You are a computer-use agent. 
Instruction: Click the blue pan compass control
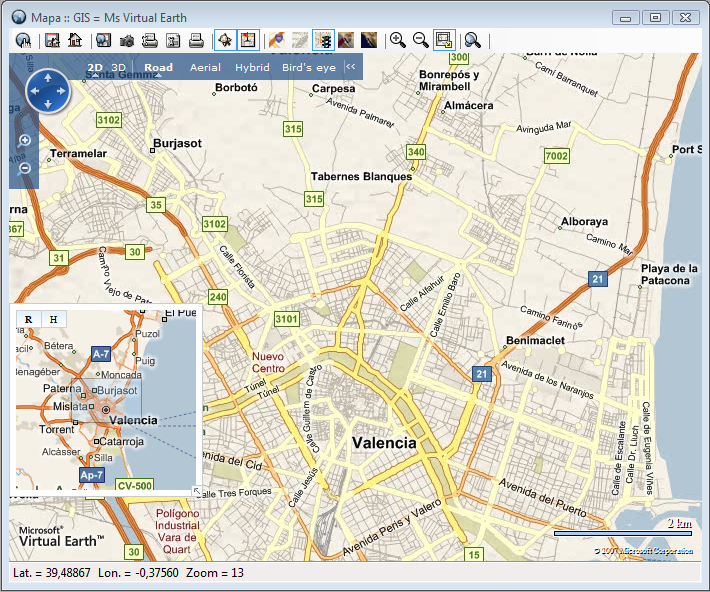click(46, 92)
